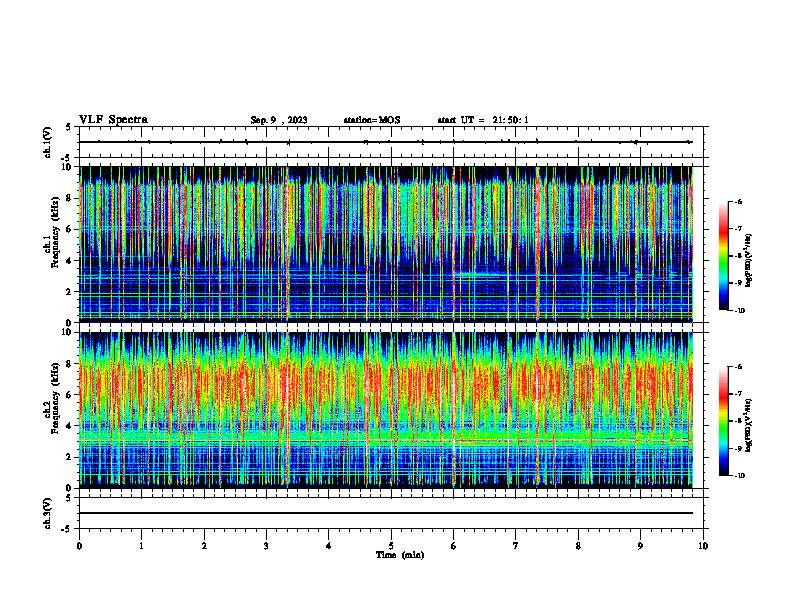Select the ch.1 "Frequency (kHz)" axis label
This screenshot has height=612, width=792.
[56, 232]
